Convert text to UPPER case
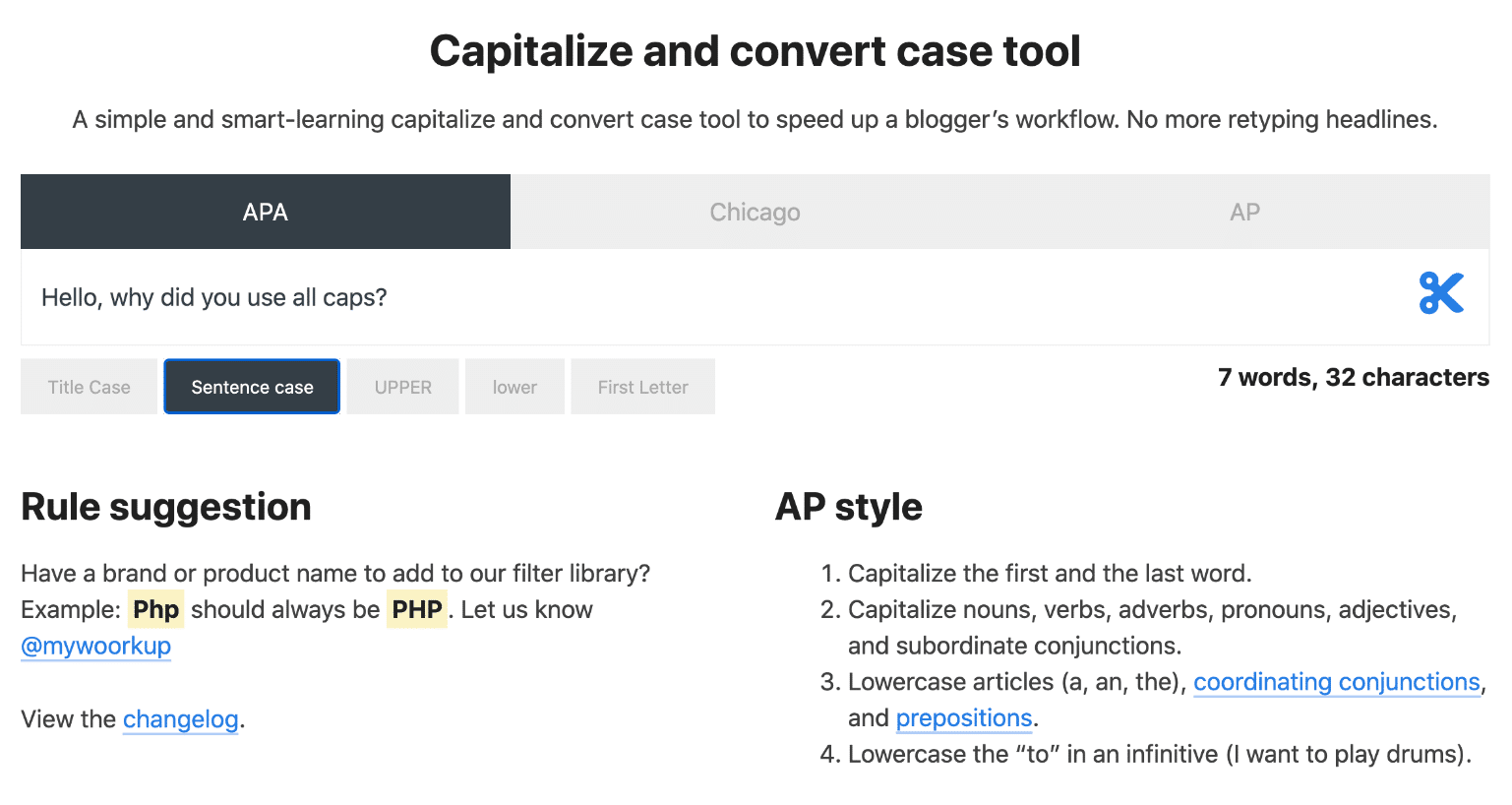1512x805 pixels. tap(402, 386)
